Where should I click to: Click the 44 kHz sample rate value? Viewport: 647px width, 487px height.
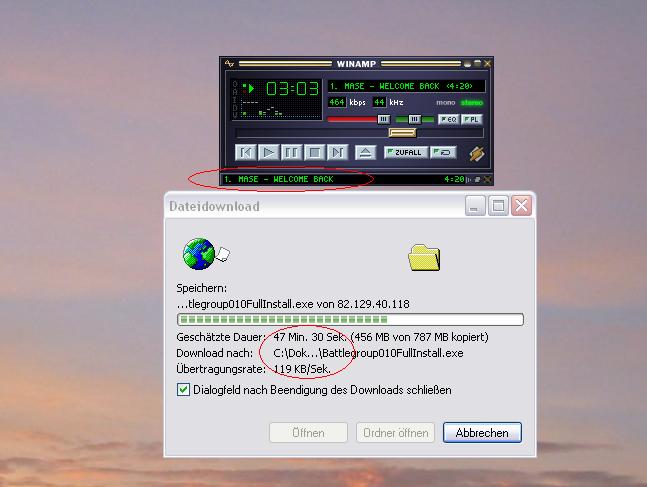click(379, 102)
